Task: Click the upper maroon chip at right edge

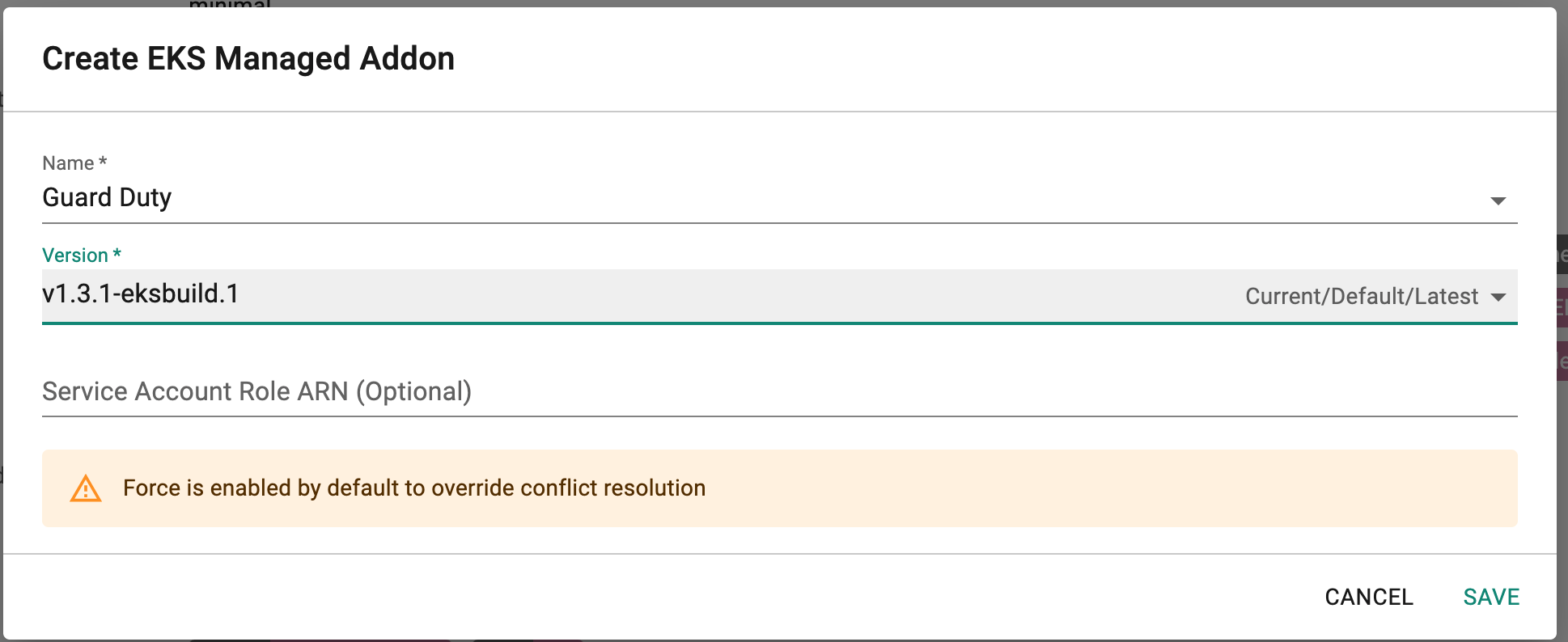Action: coord(1562,308)
